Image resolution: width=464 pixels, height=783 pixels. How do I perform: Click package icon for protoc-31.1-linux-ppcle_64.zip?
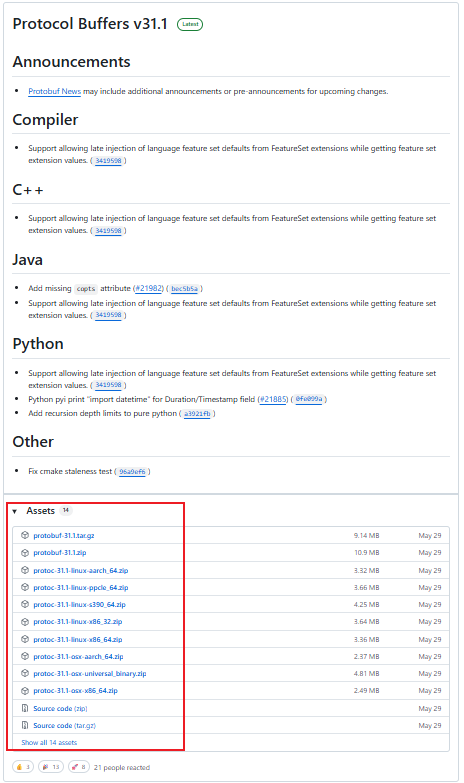[25, 587]
